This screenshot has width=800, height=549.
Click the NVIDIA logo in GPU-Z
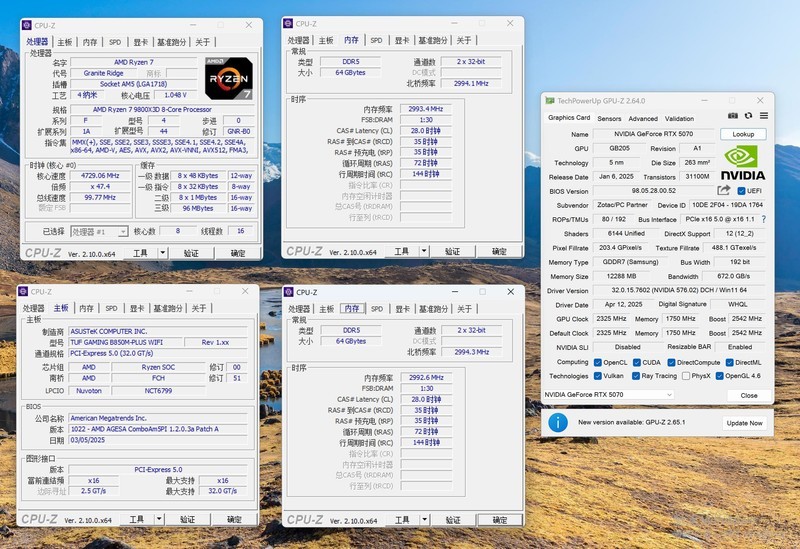[743, 163]
